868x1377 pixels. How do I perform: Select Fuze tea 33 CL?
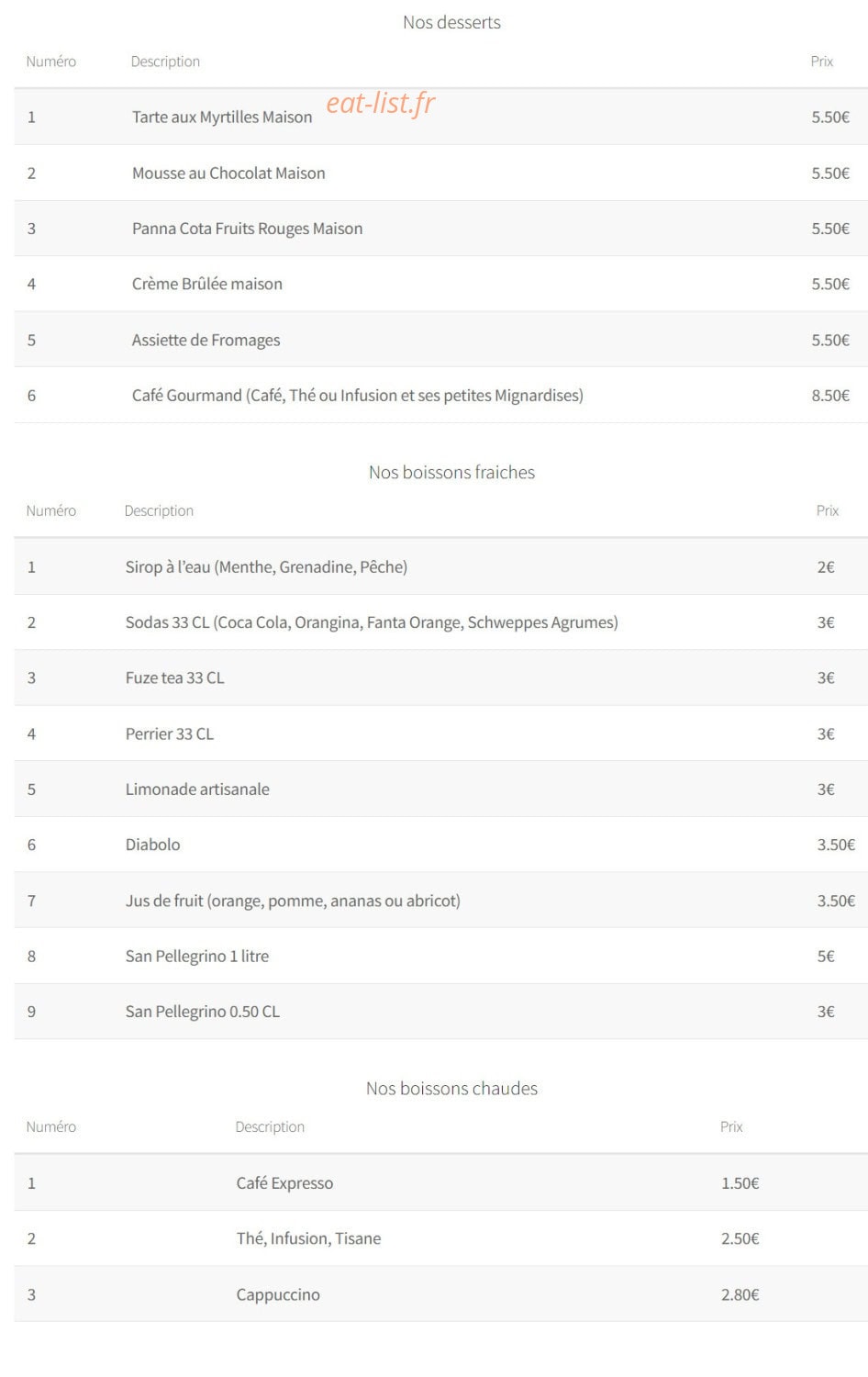174,677
